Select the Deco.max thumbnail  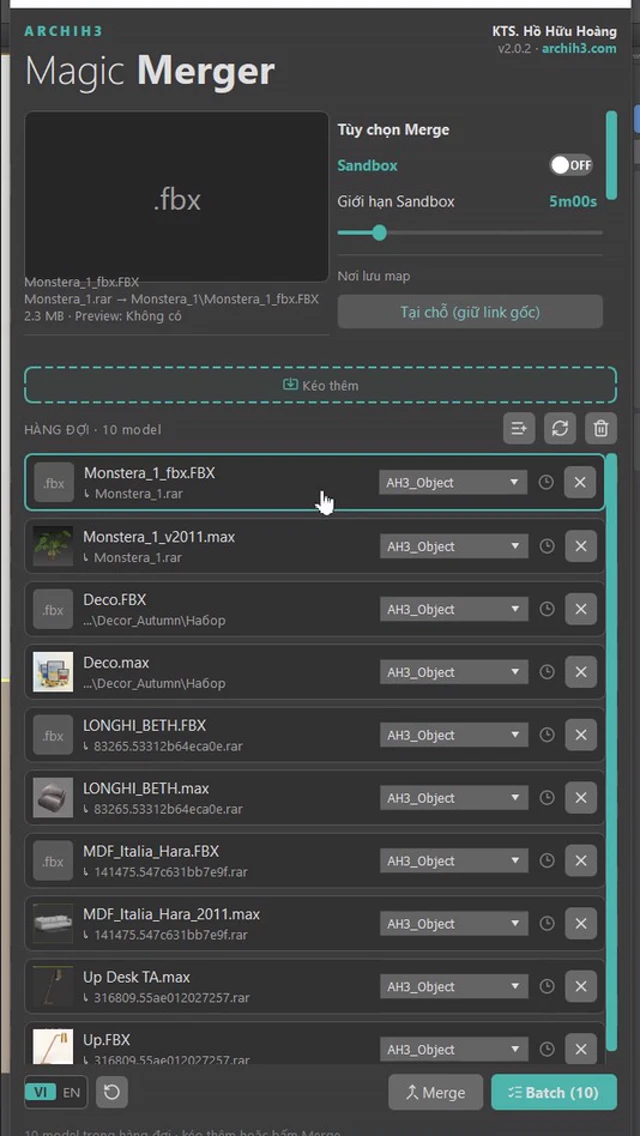tap(53, 672)
